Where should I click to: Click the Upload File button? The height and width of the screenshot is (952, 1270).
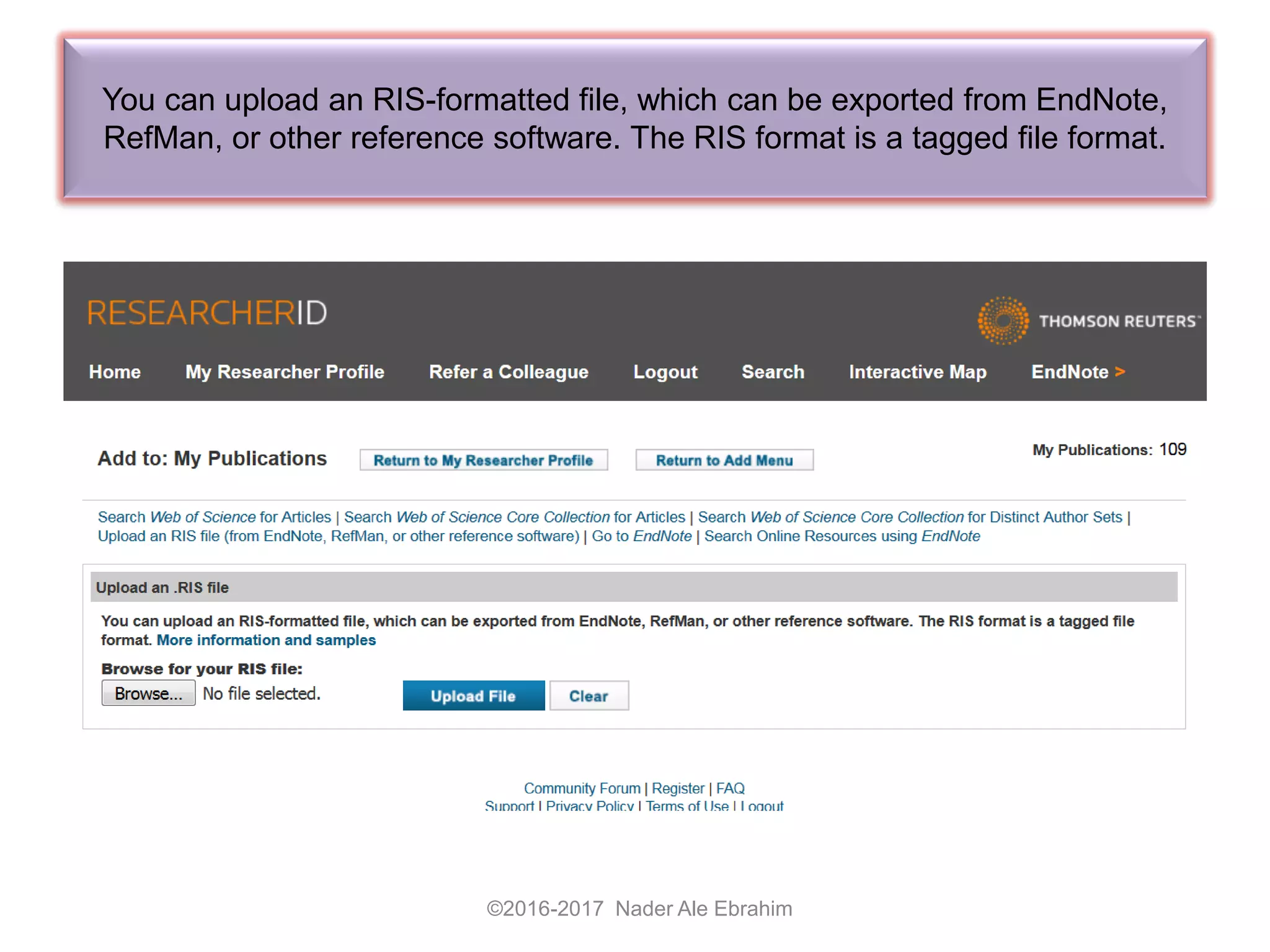[474, 695]
